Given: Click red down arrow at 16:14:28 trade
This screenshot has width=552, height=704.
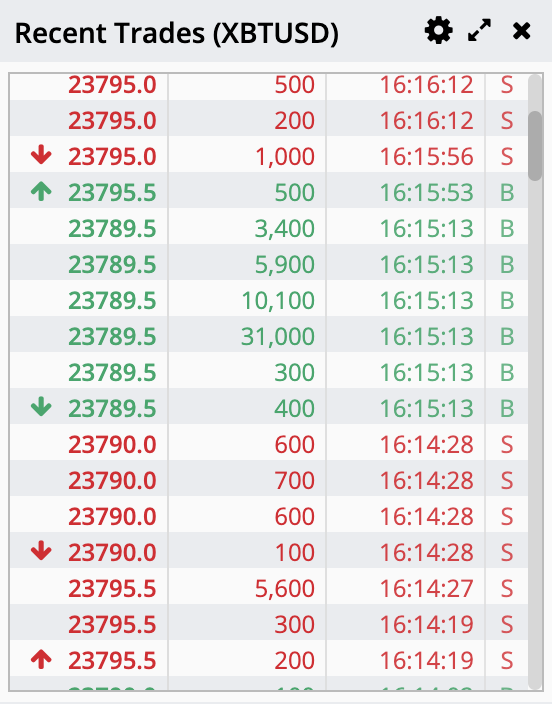Looking at the screenshot, I should click(x=41, y=551).
